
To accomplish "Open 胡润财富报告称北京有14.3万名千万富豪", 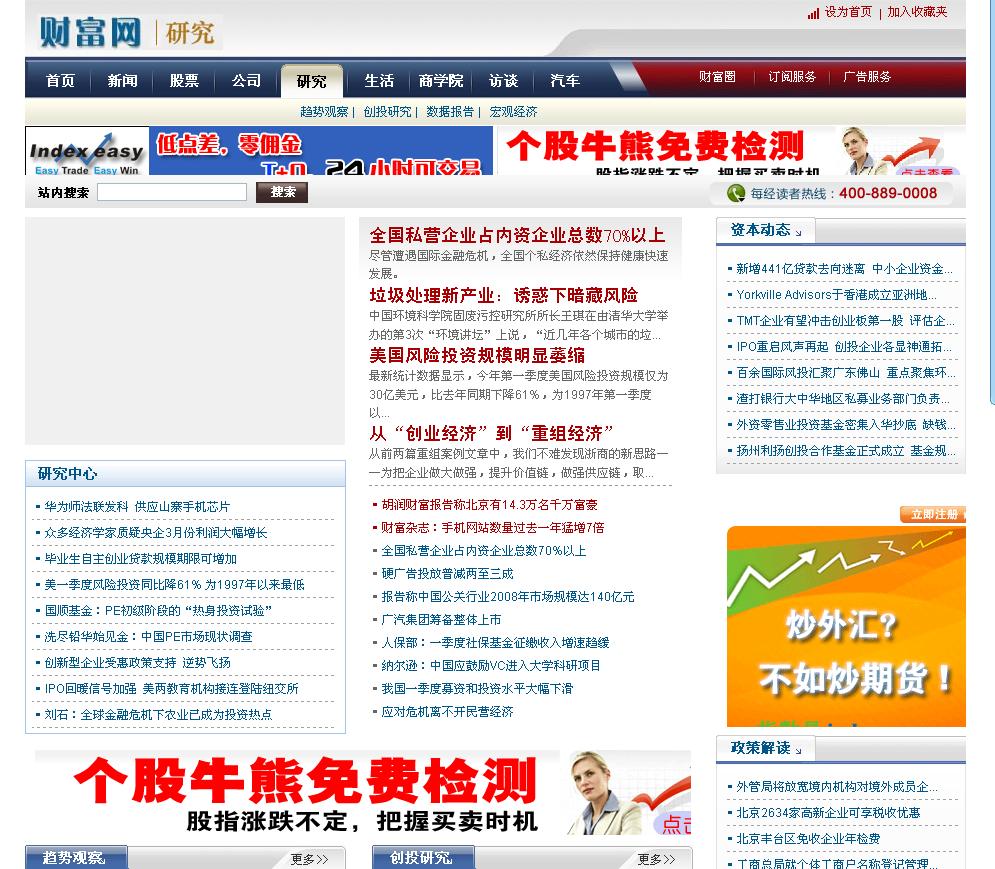I will tap(489, 505).
